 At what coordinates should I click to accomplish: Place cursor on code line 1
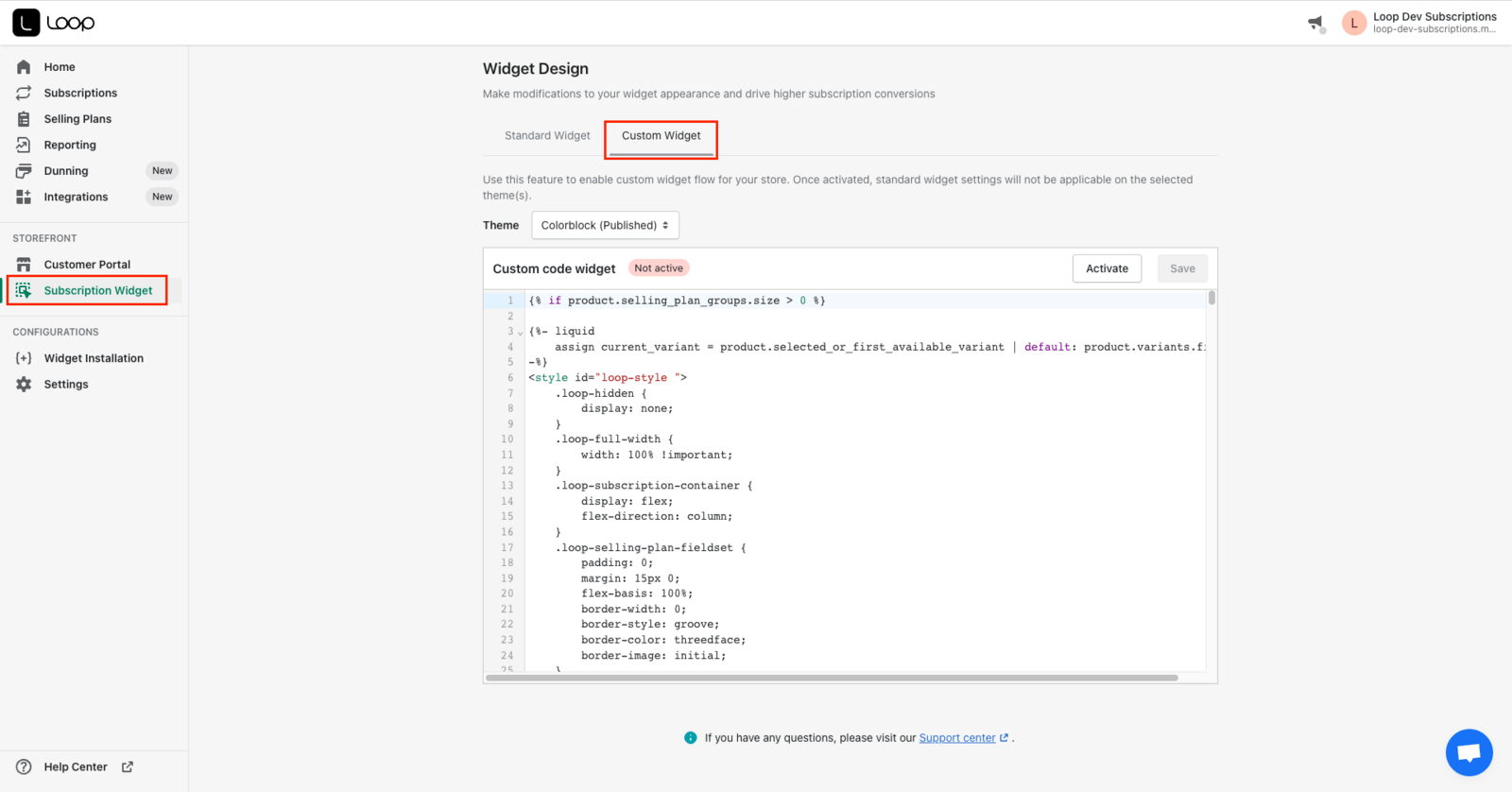coord(677,301)
